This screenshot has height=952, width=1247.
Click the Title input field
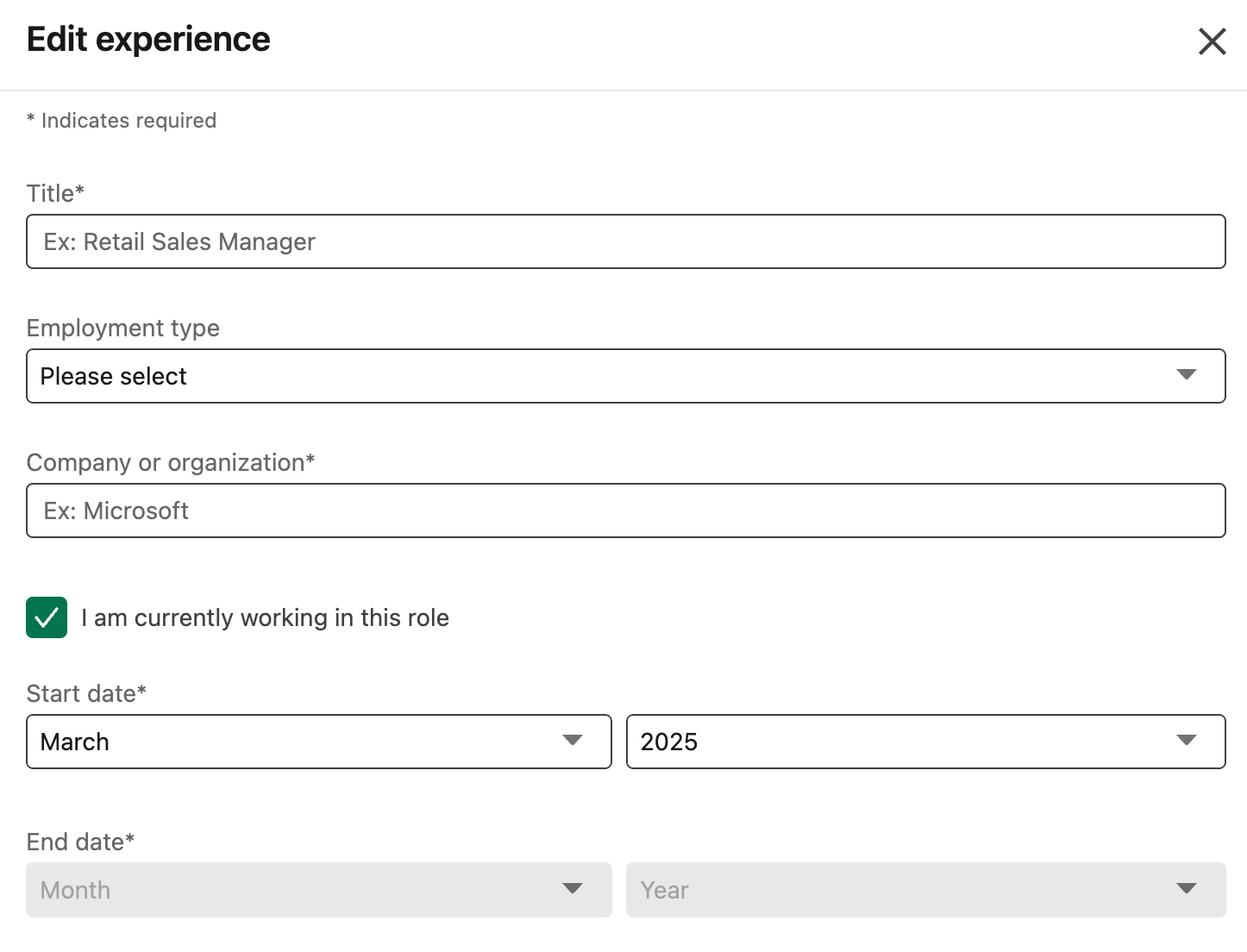[x=625, y=241]
